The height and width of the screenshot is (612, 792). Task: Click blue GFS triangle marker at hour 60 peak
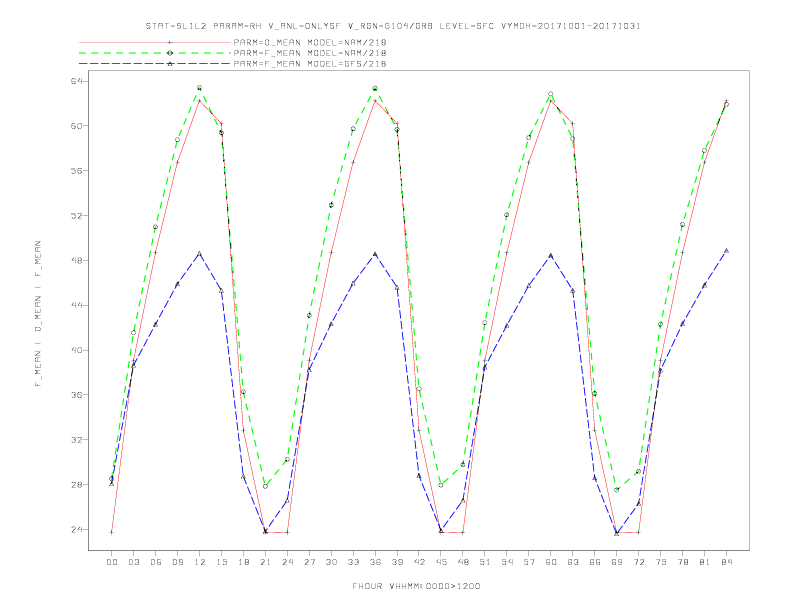[551, 256]
